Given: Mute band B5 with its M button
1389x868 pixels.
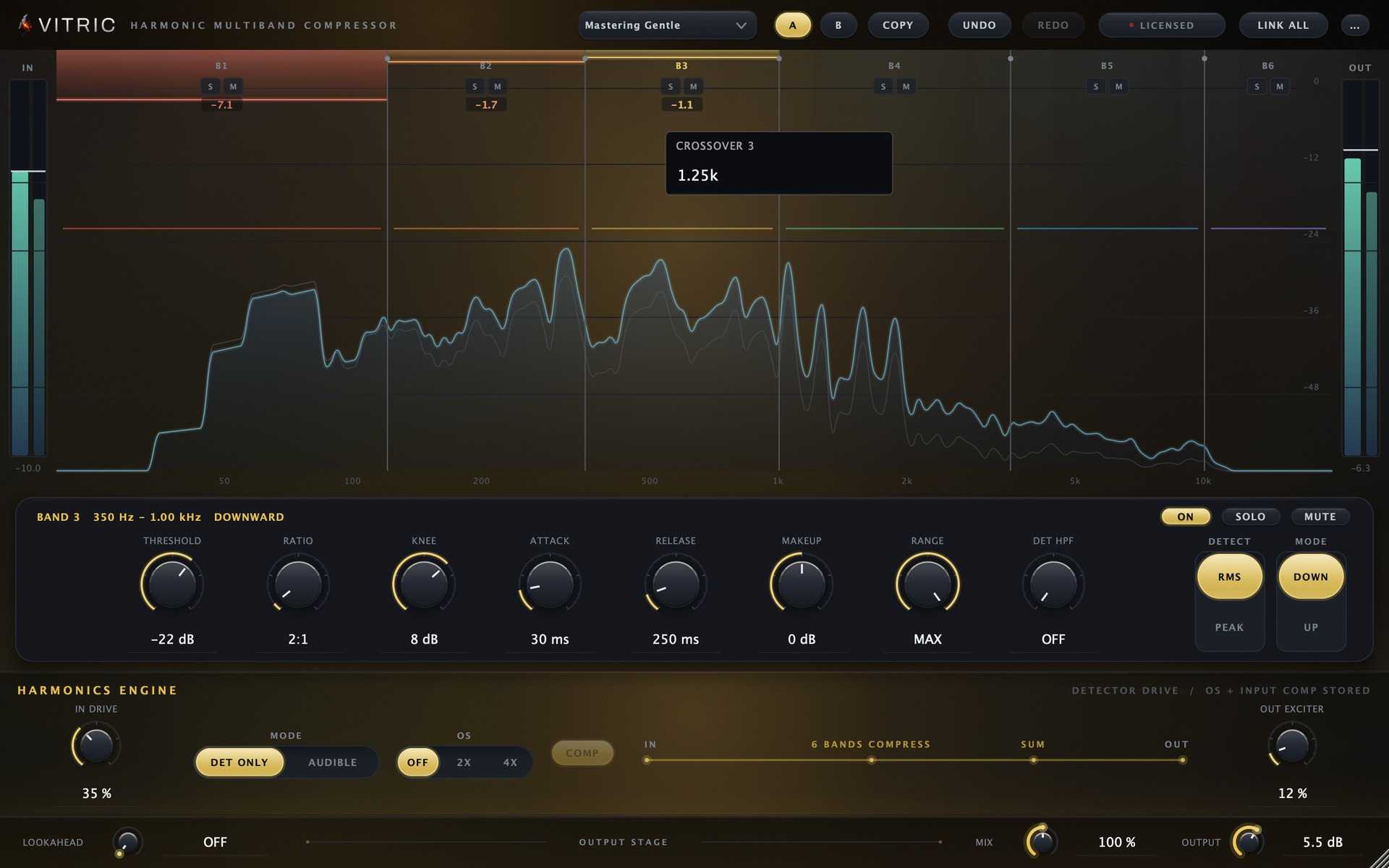Looking at the screenshot, I should tap(1119, 87).
